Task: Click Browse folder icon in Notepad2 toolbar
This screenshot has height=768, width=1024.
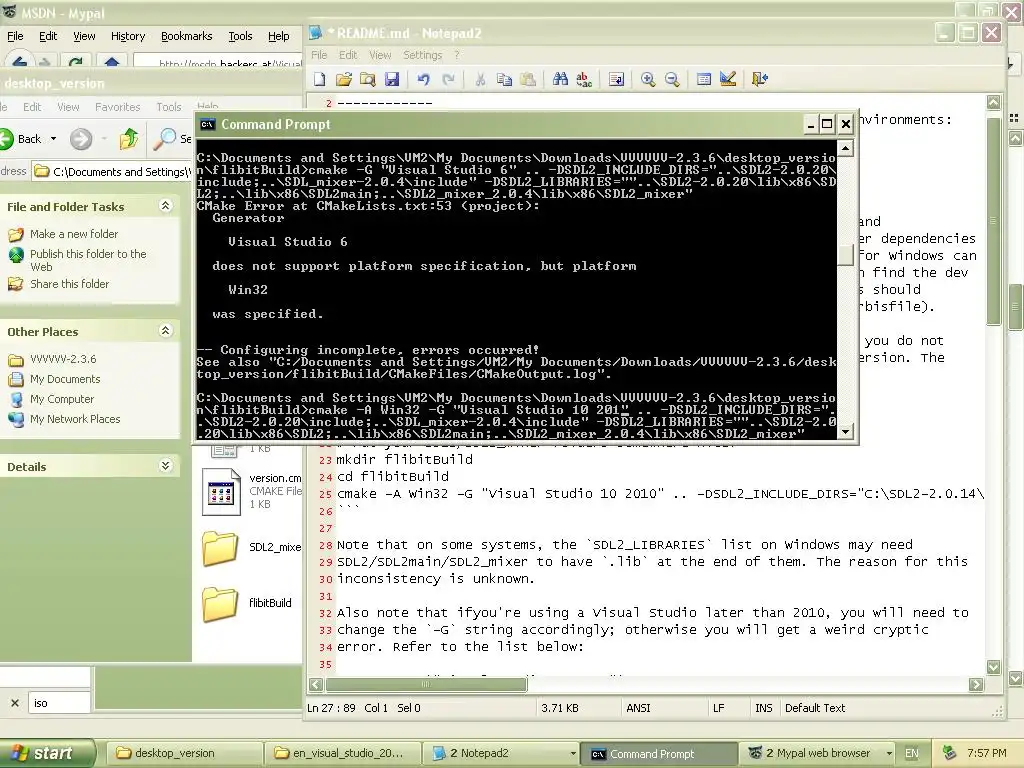Action: pos(368,79)
